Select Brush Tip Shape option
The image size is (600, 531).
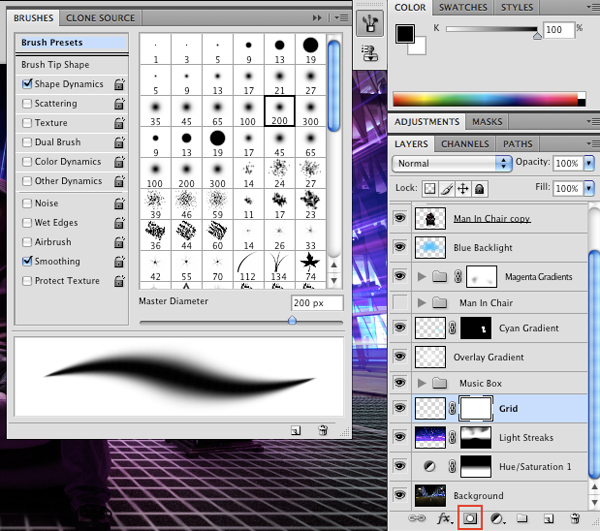54,65
